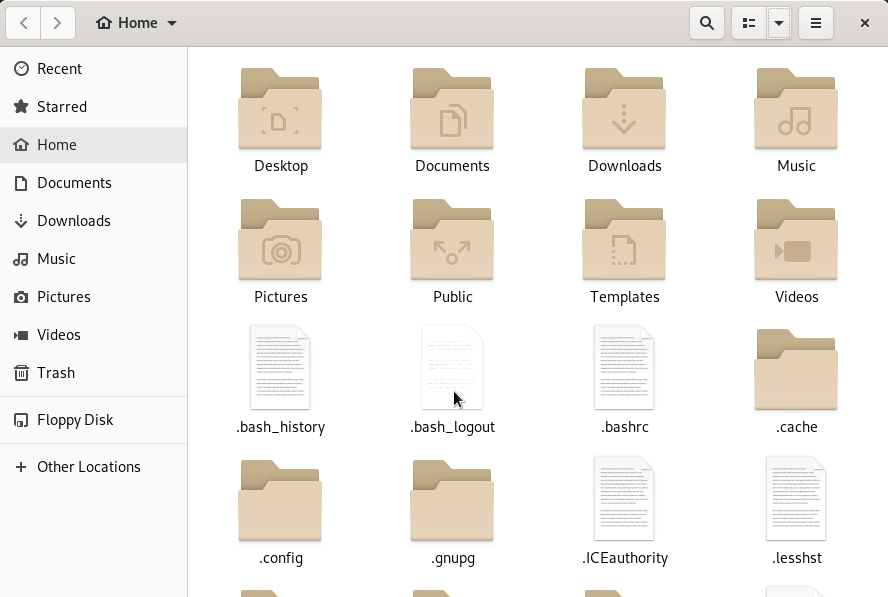Select the Pictures folder with camera icon

coord(280,240)
